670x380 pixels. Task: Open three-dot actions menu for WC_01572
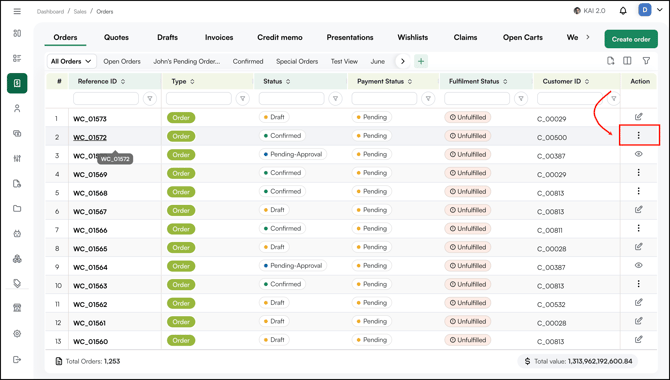click(639, 136)
